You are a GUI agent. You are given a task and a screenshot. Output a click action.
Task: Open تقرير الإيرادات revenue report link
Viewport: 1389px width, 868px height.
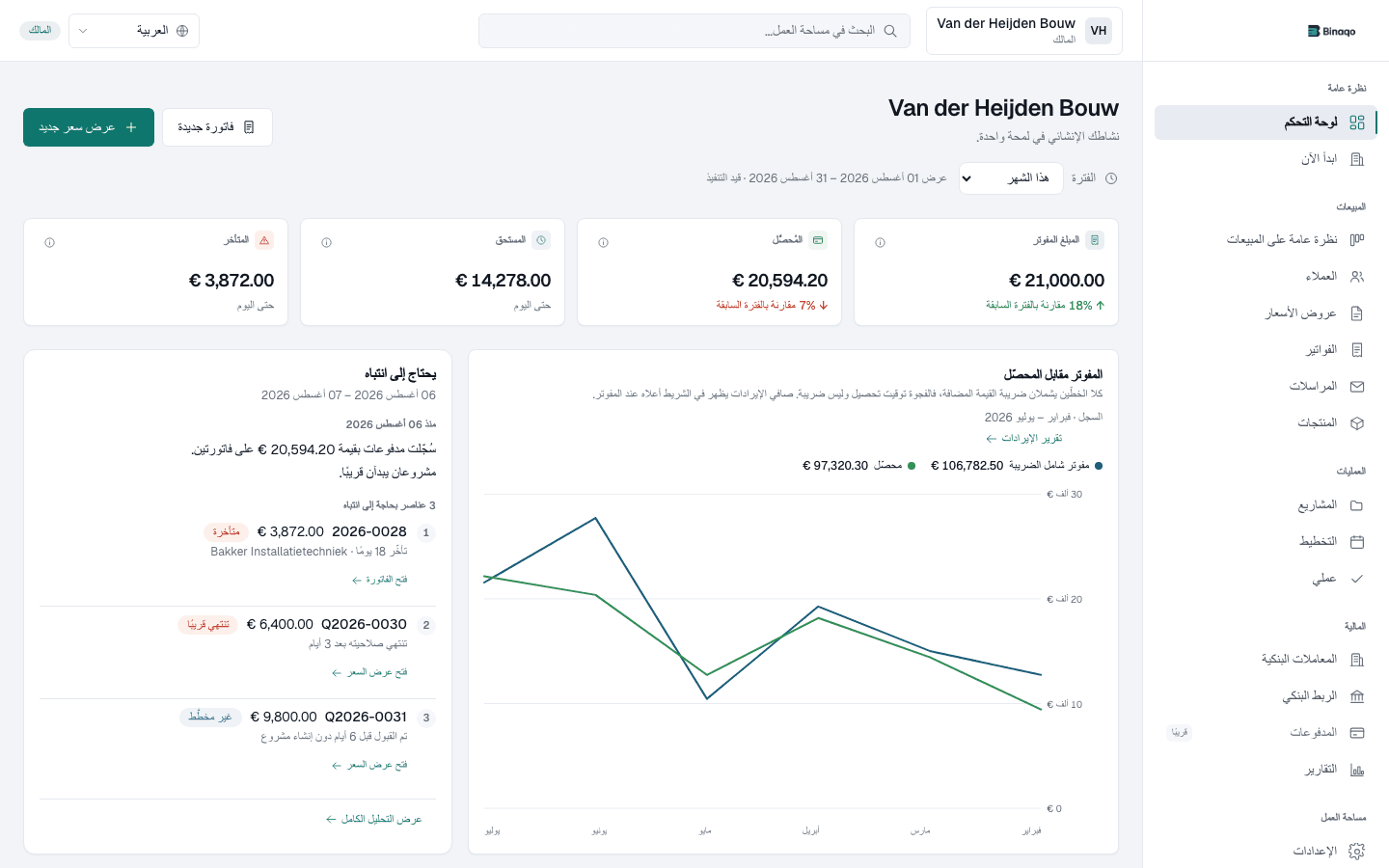pyautogui.click(x=1023, y=439)
